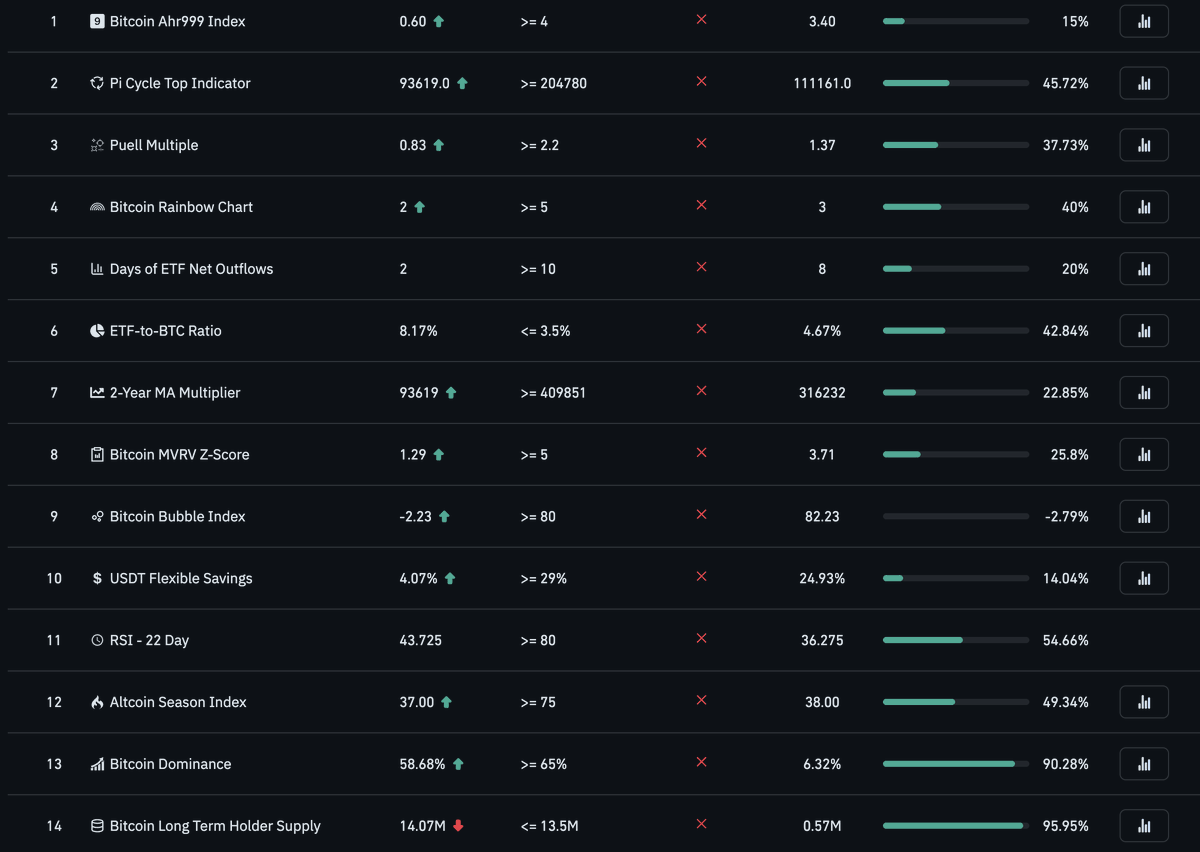Click the ETF Net Outflows bar icon
The image size is (1200, 852).
[x=97, y=269]
